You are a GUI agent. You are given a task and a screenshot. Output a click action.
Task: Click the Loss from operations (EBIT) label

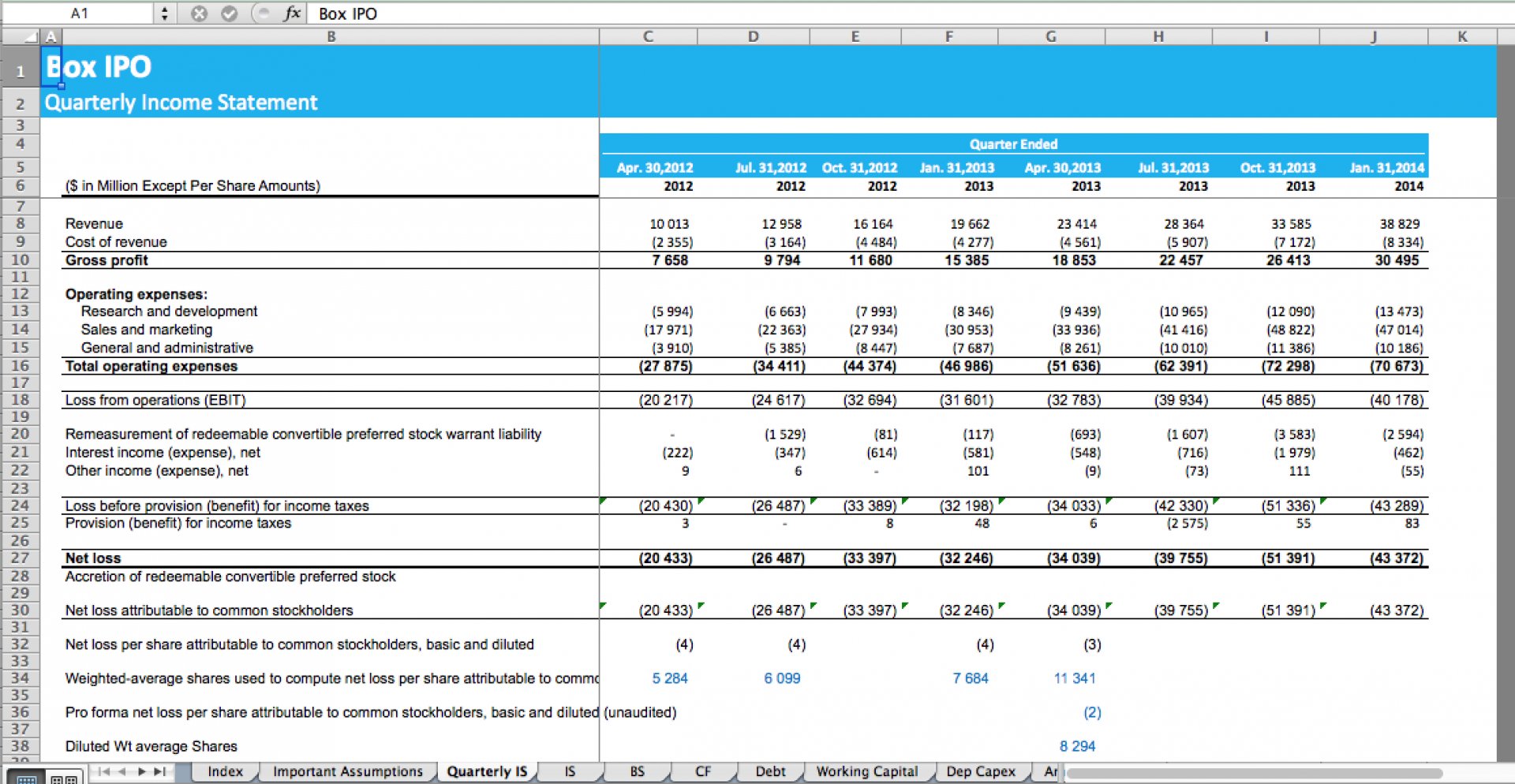point(155,400)
